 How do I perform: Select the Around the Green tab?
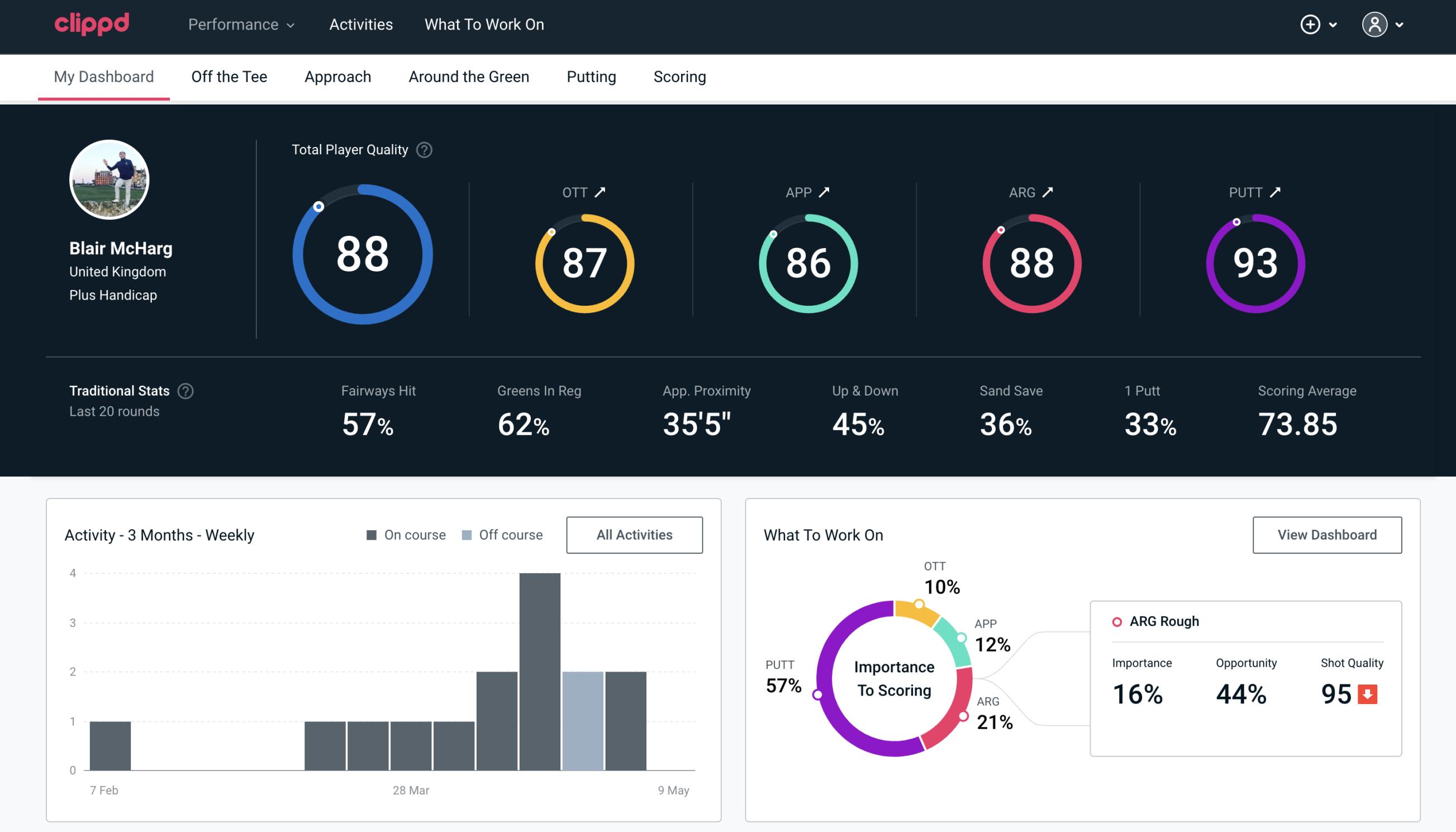(x=468, y=76)
